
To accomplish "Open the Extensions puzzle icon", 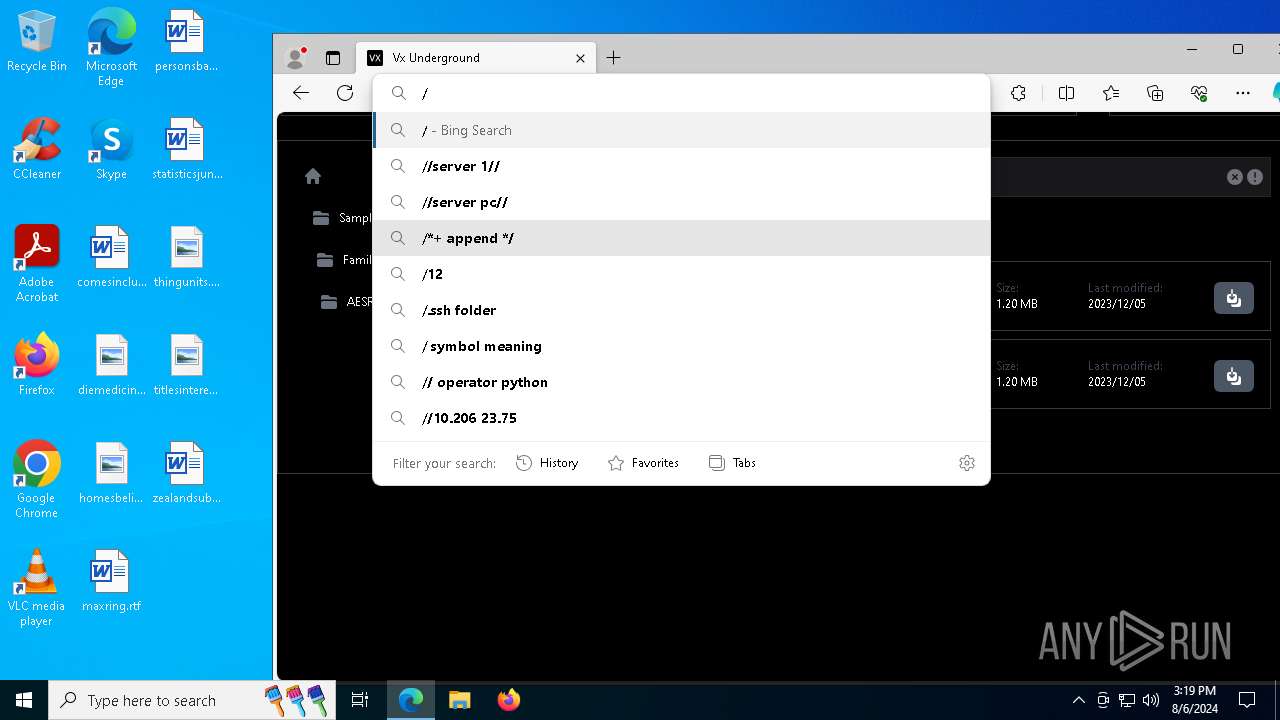I will (1018, 93).
